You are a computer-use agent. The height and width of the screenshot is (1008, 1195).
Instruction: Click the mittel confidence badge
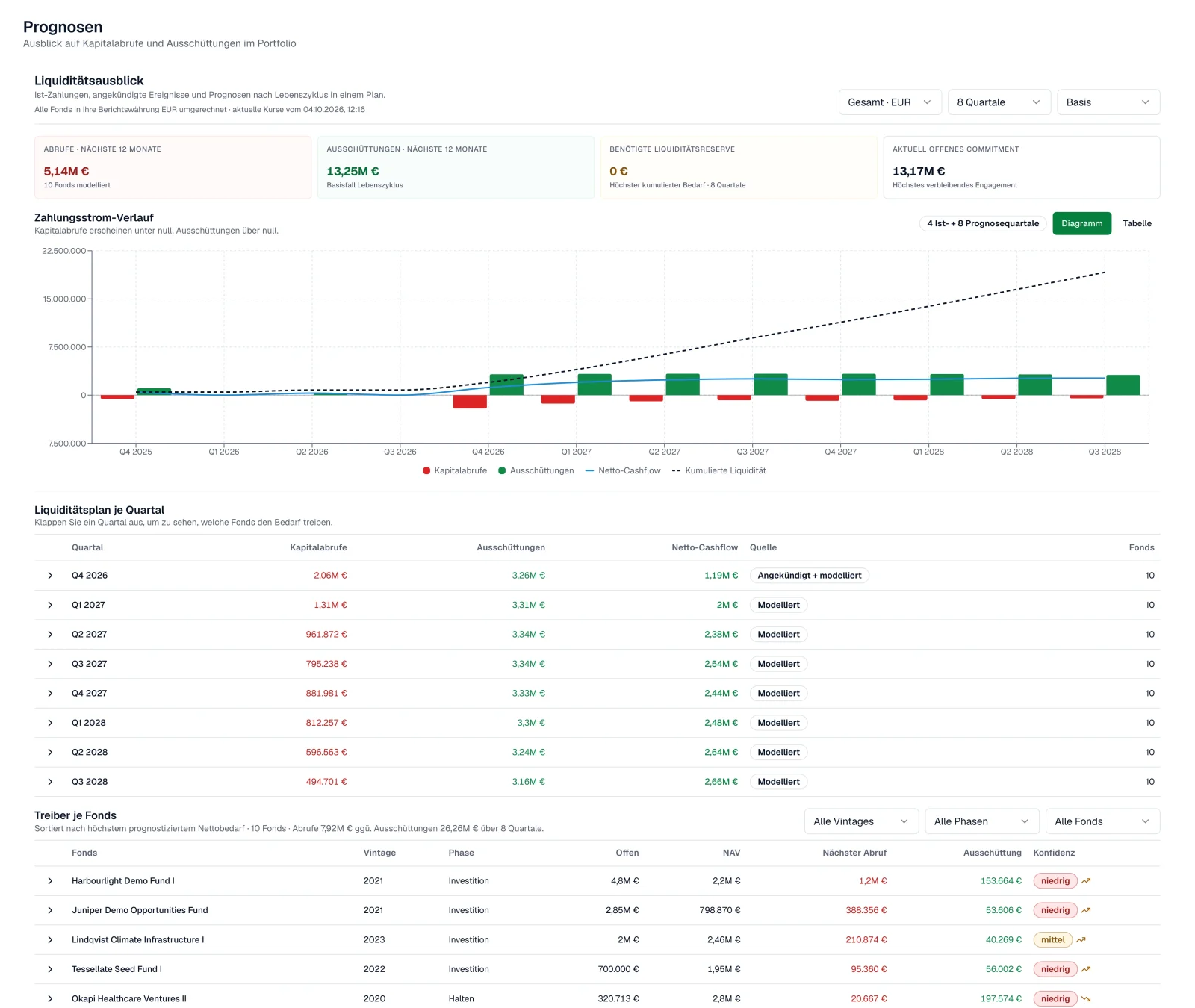click(1053, 940)
